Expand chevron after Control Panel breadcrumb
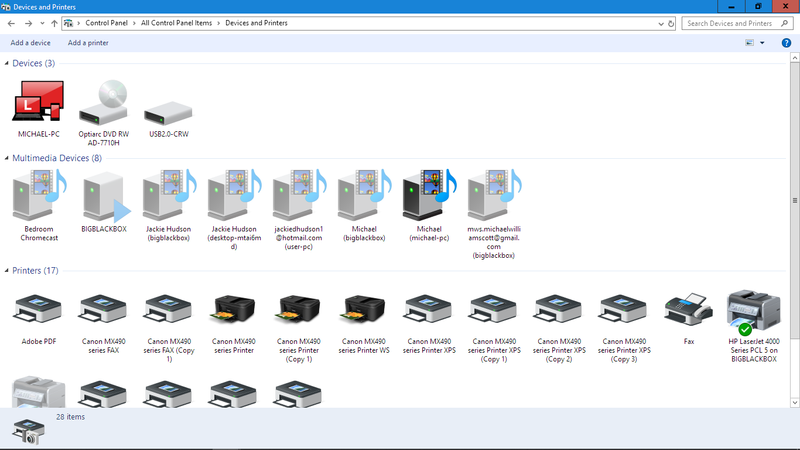 point(134,23)
